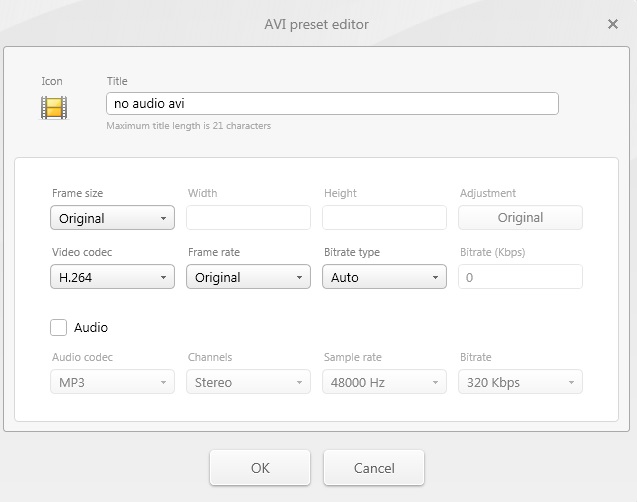Open the audio Bitrate 320 Kbps dropdown

520,382
